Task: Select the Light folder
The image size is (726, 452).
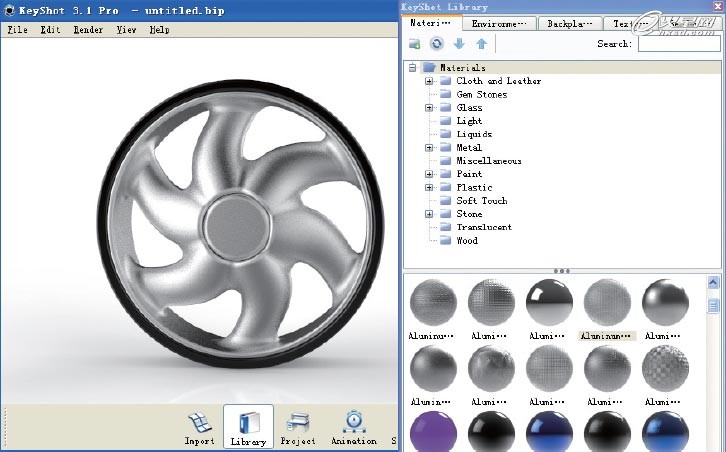Action: pos(469,121)
